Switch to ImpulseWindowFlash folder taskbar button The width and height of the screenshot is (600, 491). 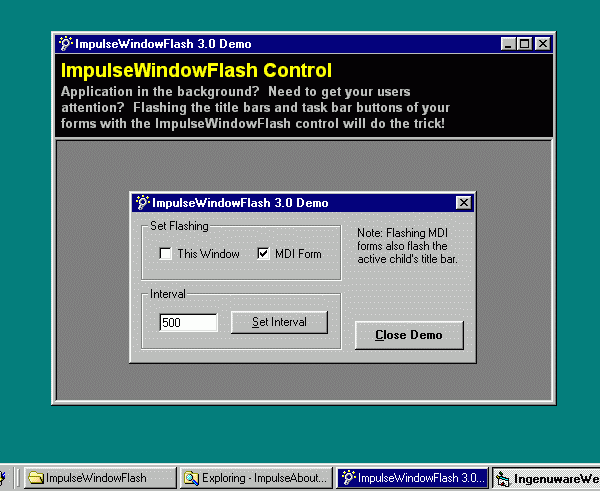point(100,478)
